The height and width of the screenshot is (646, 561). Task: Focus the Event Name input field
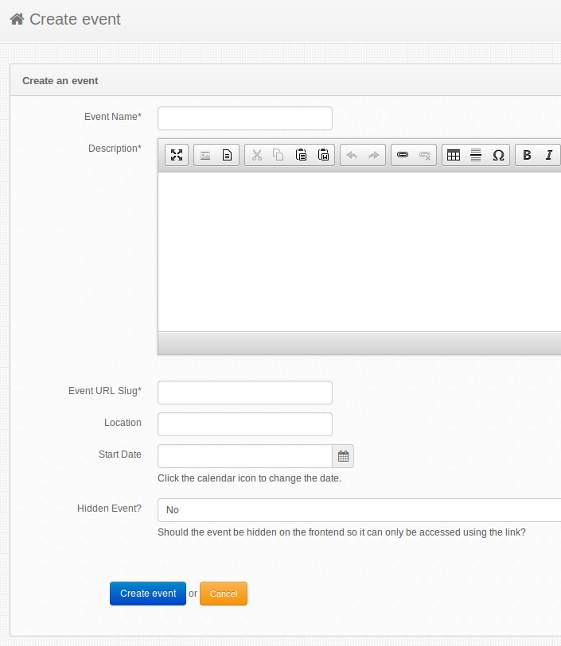pyautogui.click(x=245, y=119)
